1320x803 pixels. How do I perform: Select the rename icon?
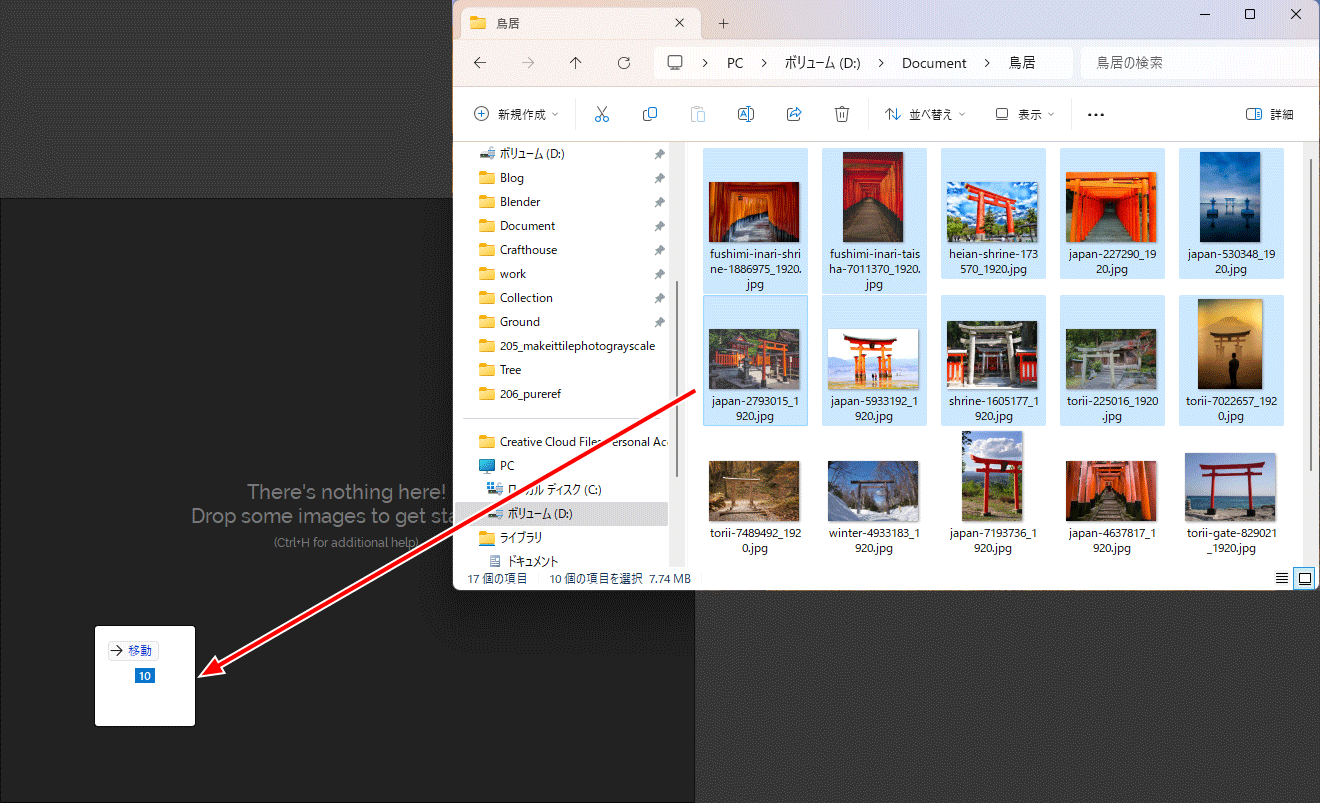pyautogui.click(x=745, y=113)
